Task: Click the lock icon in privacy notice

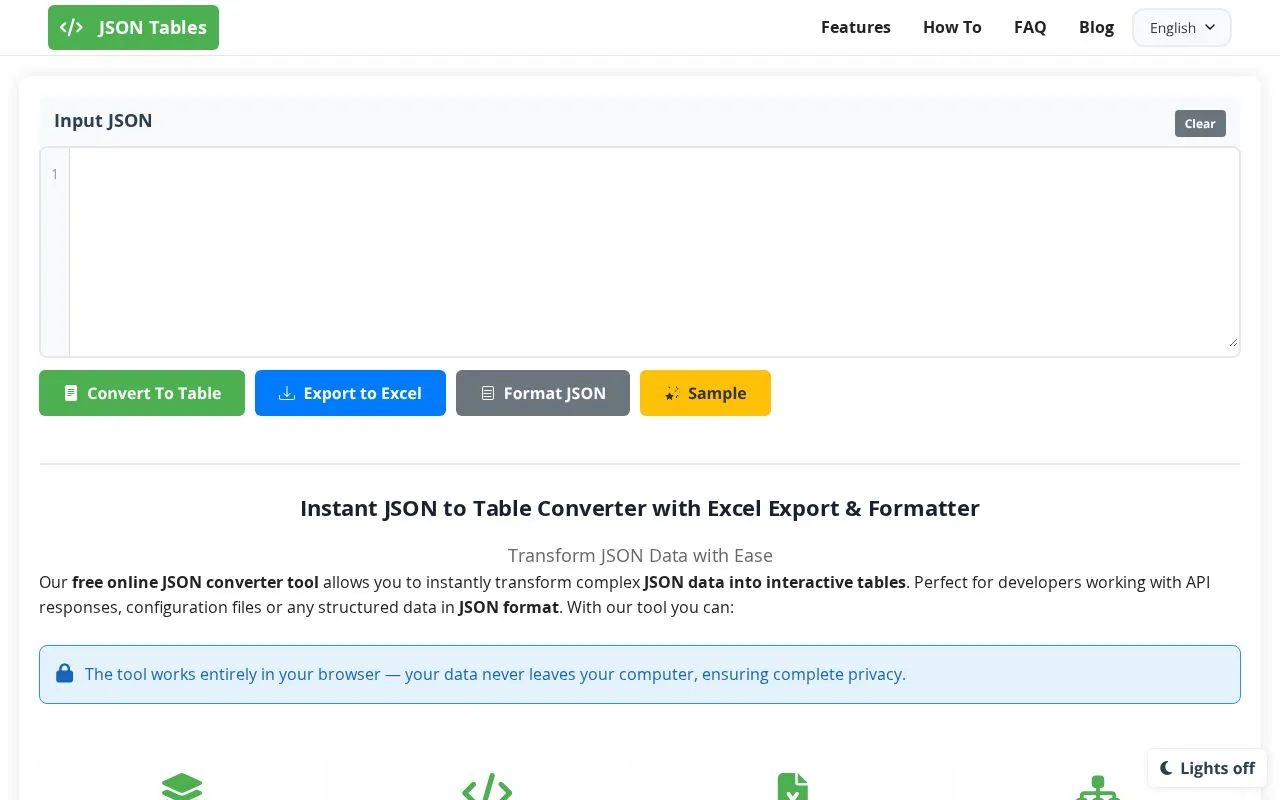Action: [x=65, y=673]
